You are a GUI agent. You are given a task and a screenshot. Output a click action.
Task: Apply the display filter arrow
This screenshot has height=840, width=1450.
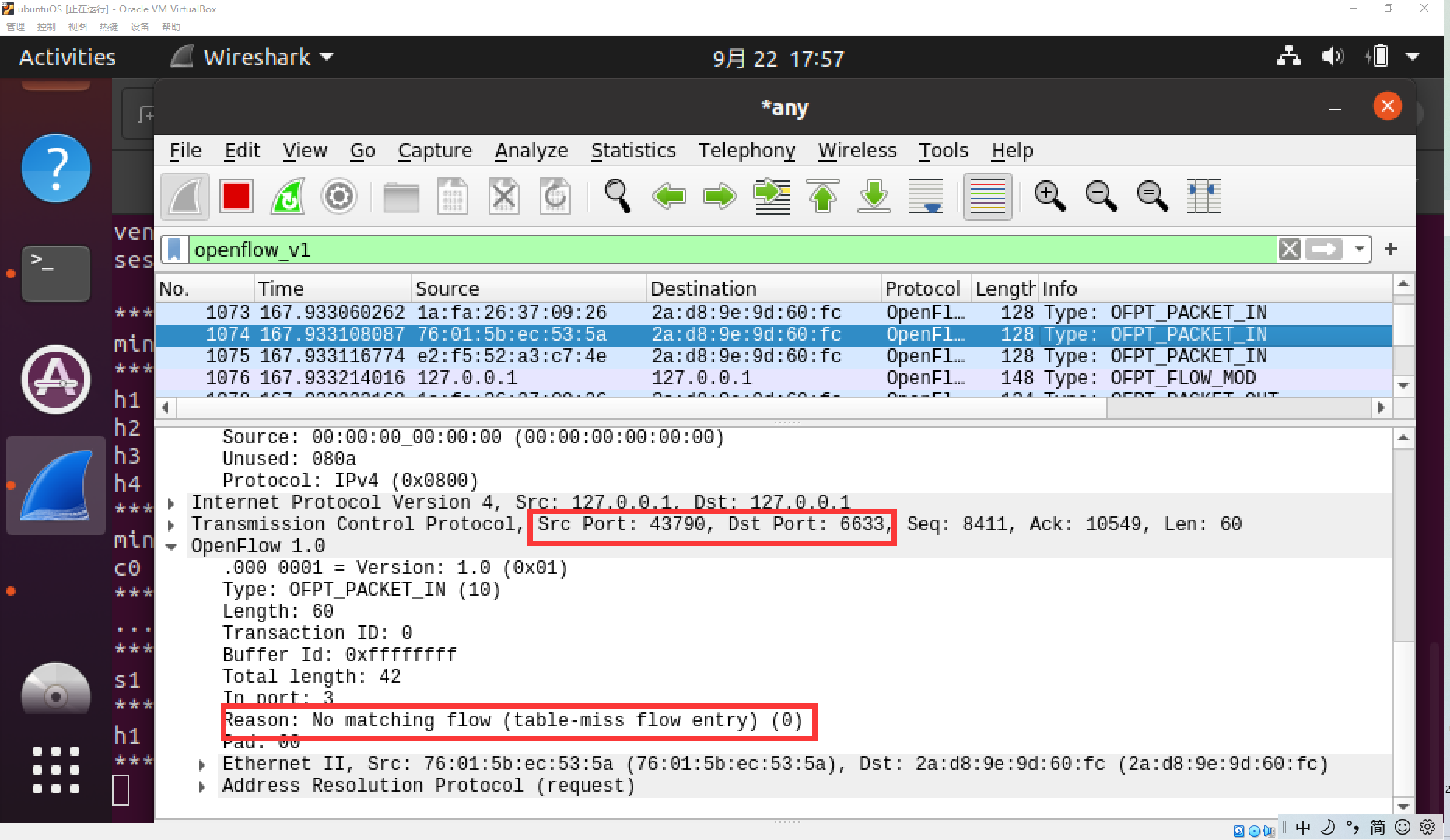(1324, 250)
